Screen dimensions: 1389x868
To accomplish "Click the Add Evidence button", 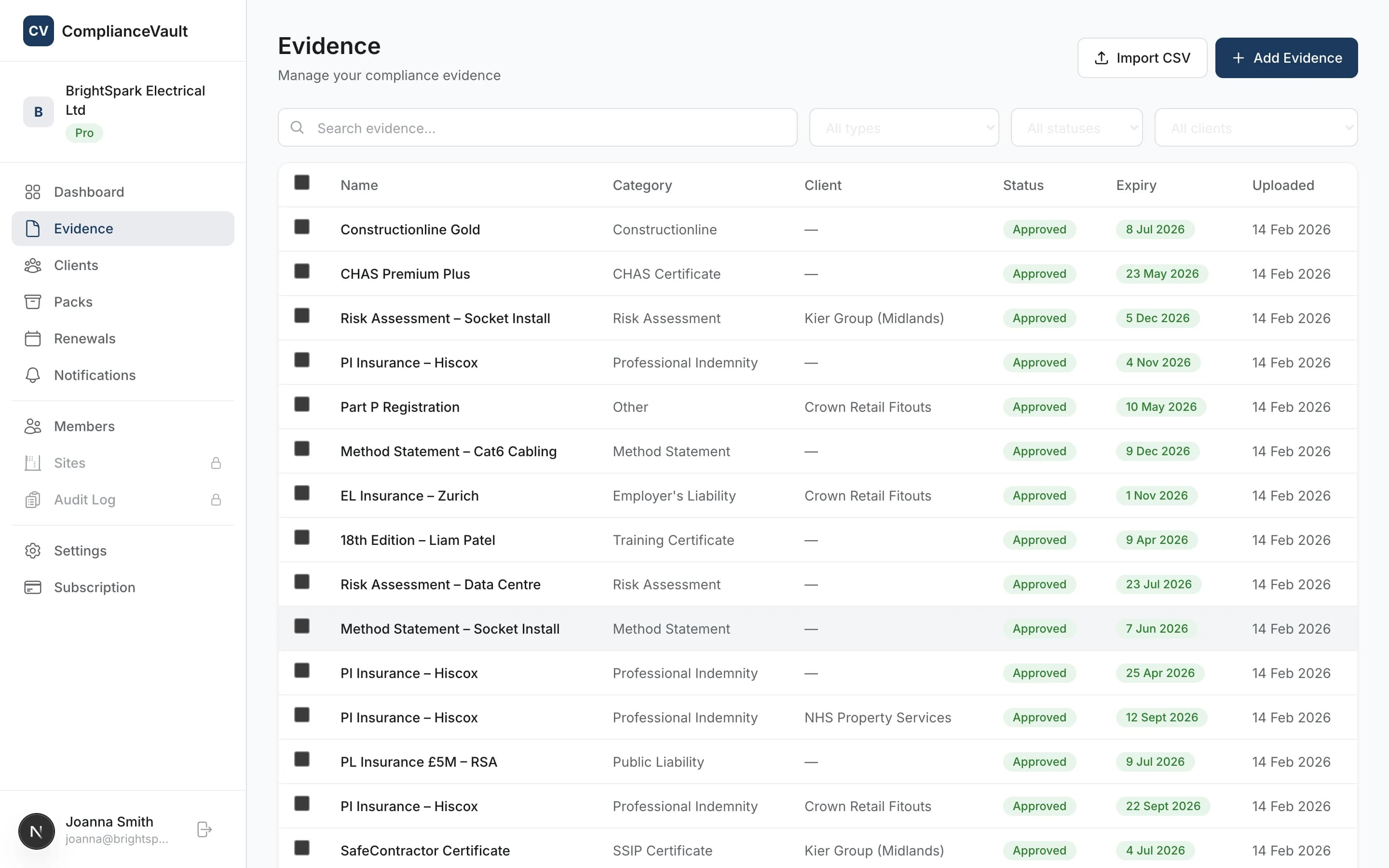I will [x=1286, y=57].
